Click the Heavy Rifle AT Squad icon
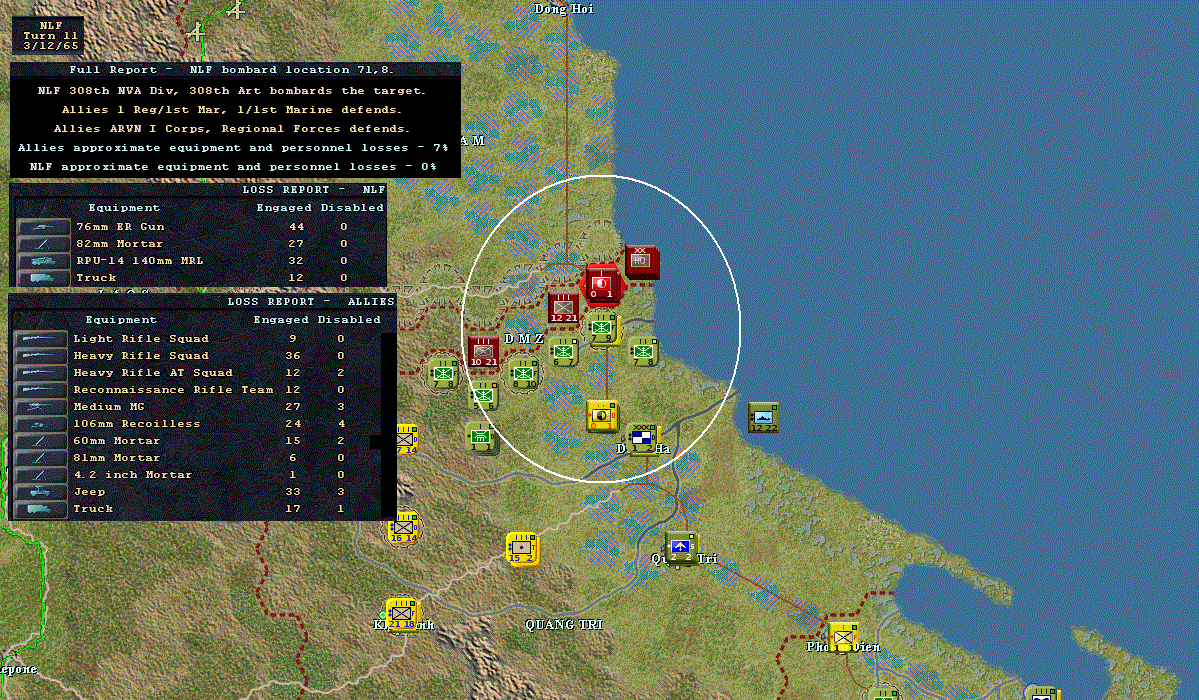 pyautogui.click(x=41, y=373)
